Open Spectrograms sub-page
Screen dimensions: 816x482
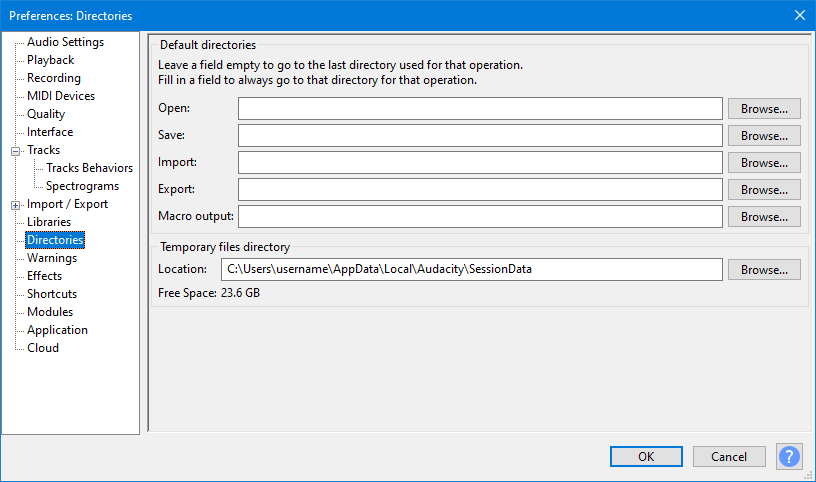[x=82, y=186]
